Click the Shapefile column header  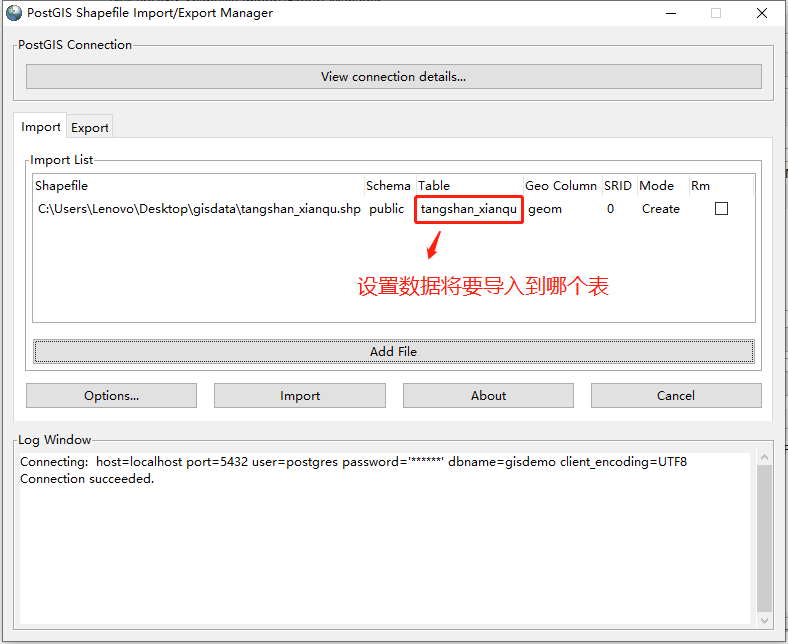pos(62,186)
